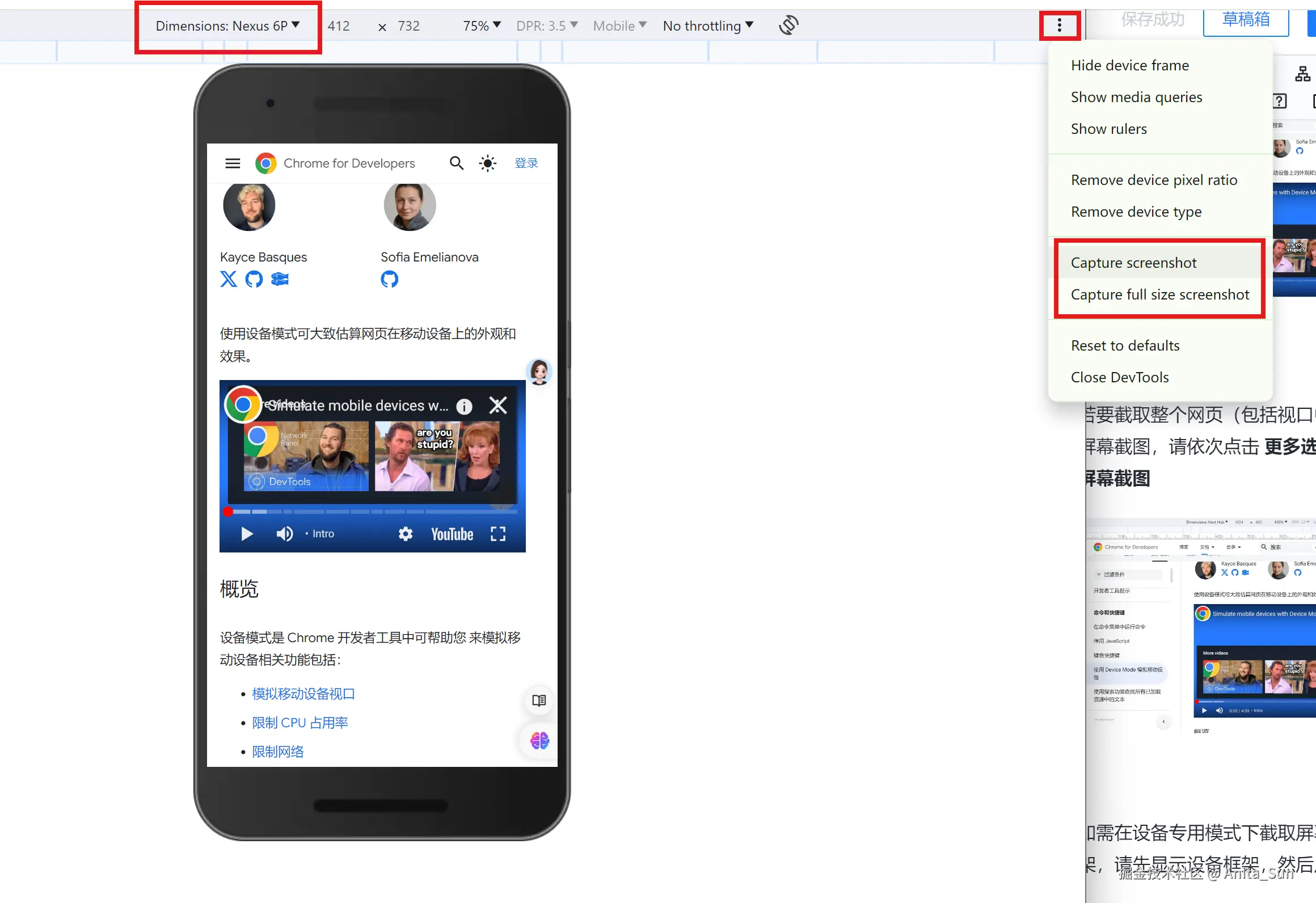Open the 限制网络 link

[x=278, y=752]
